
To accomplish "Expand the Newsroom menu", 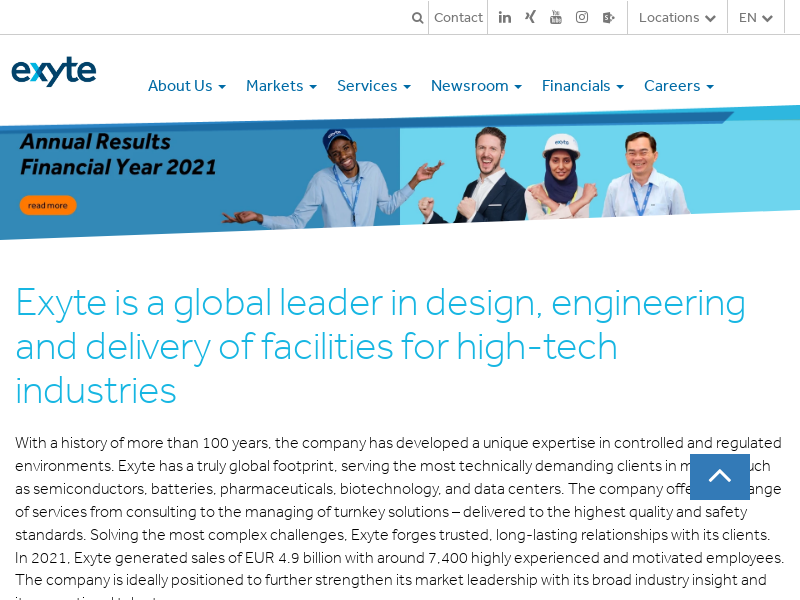I will (x=476, y=86).
